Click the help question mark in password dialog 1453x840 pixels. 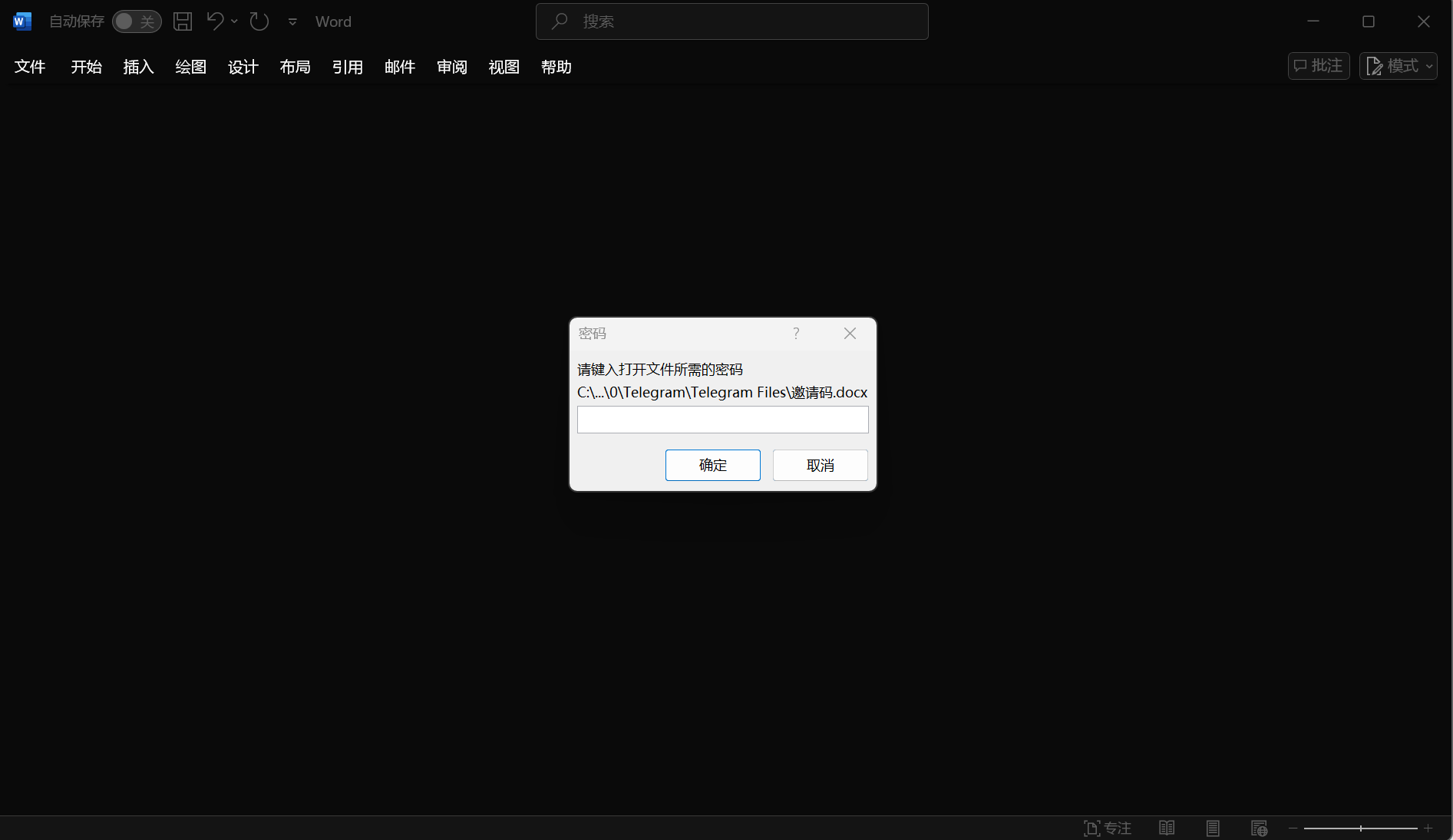point(796,333)
